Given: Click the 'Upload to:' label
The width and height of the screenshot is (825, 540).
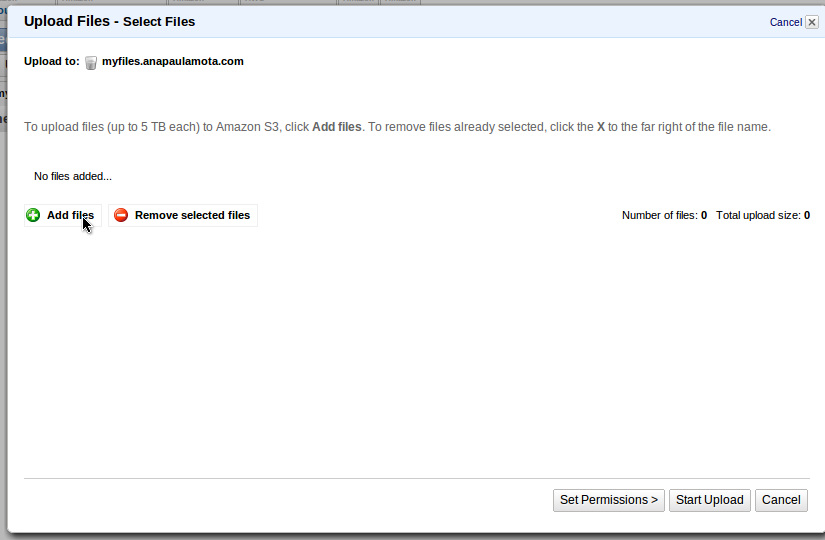Looking at the screenshot, I should pos(51,61).
